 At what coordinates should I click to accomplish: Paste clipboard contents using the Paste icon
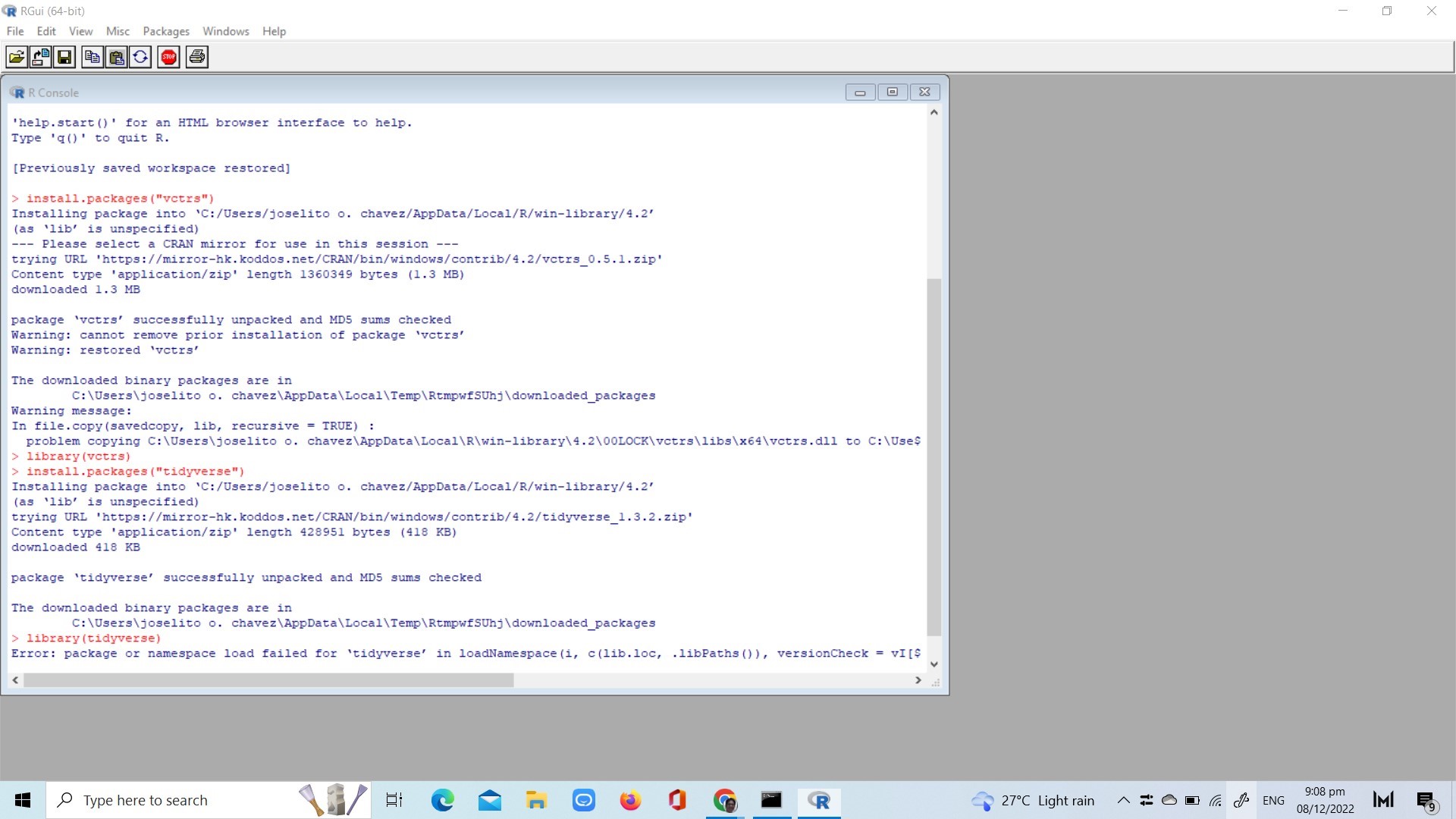click(116, 57)
